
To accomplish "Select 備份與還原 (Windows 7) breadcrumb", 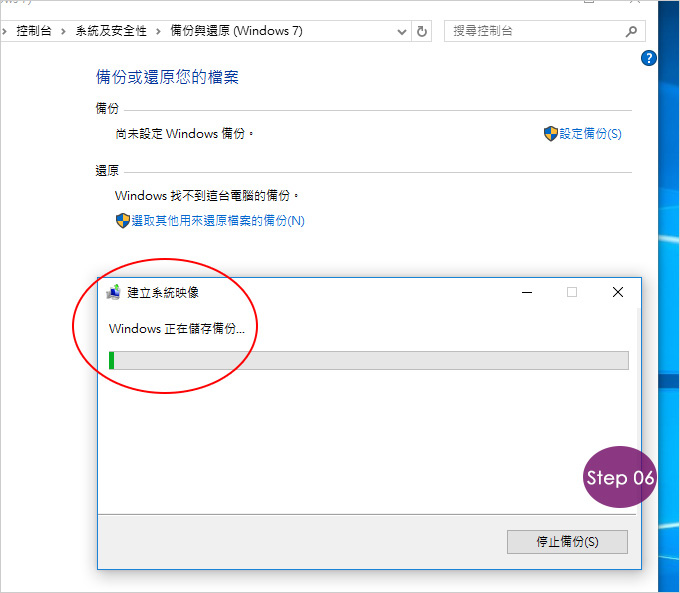I will pyautogui.click(x=236, y=31).
